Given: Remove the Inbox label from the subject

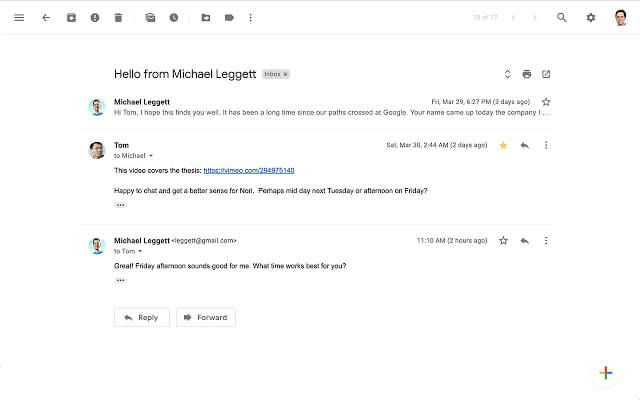Looking at the screenshot, I should pyautogui.click(x=286, y=74).
